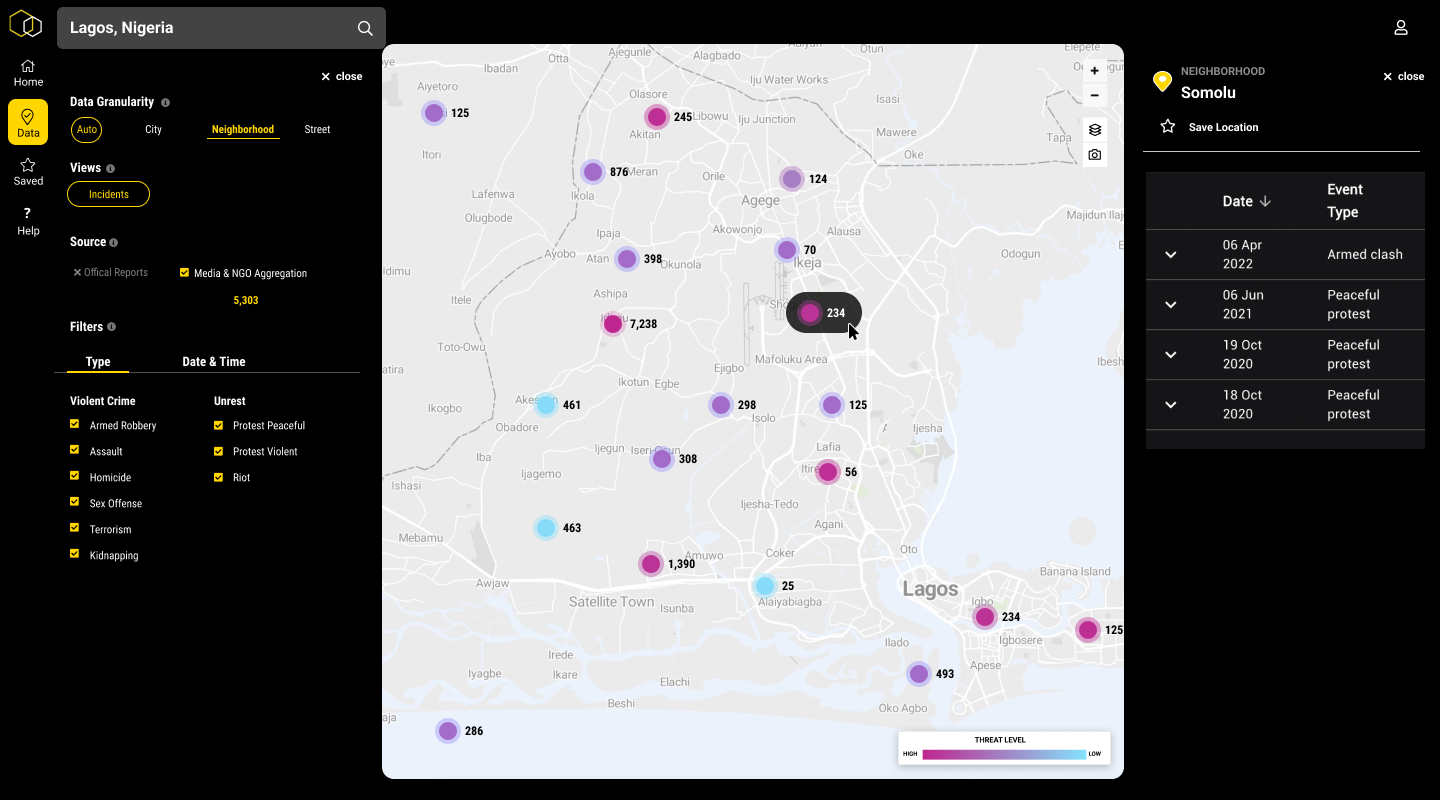Click the yellow location pin icon
The image size is (1440, 800).
point(1162,82)
